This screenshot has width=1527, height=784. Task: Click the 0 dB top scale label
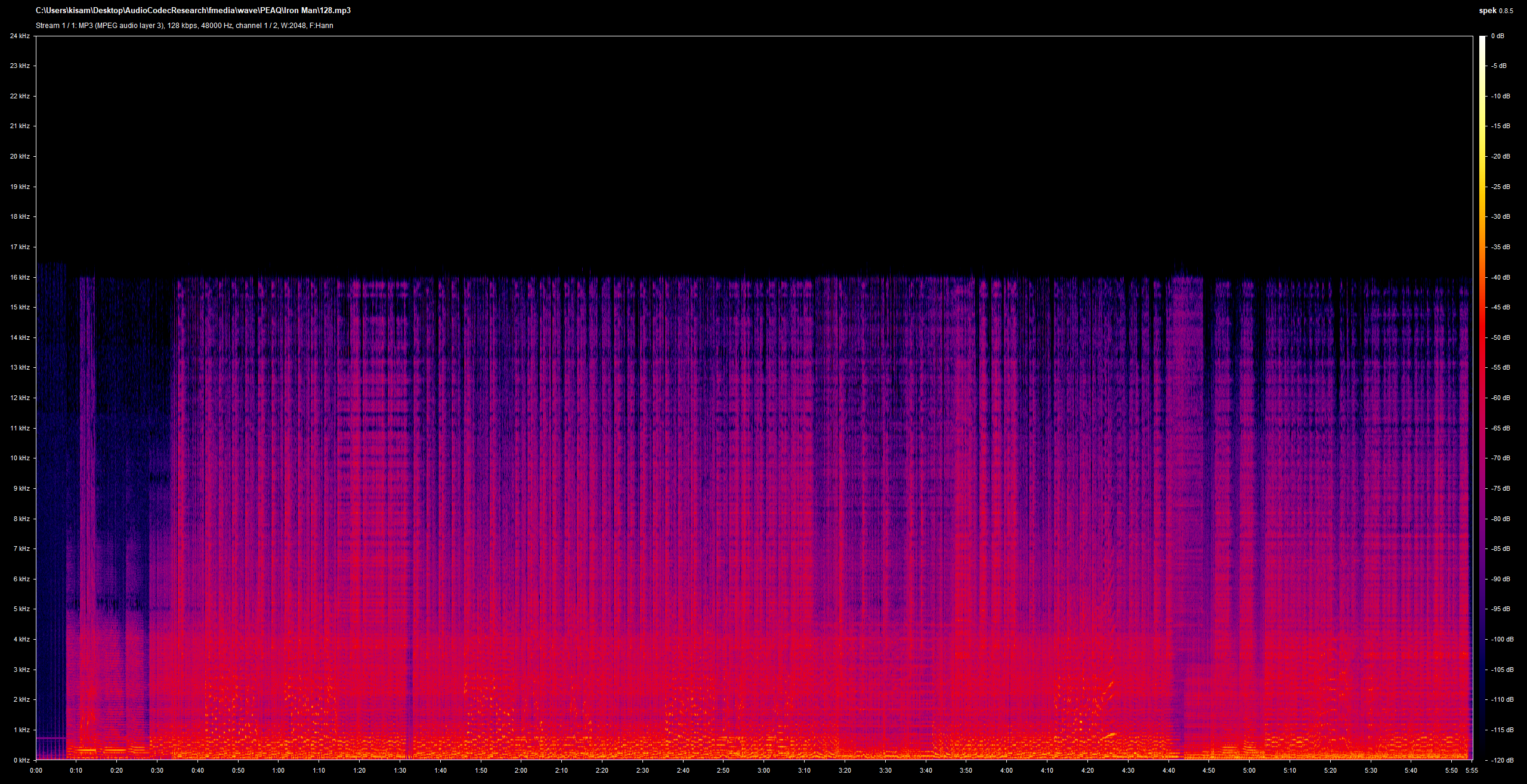coord(1498,36)
